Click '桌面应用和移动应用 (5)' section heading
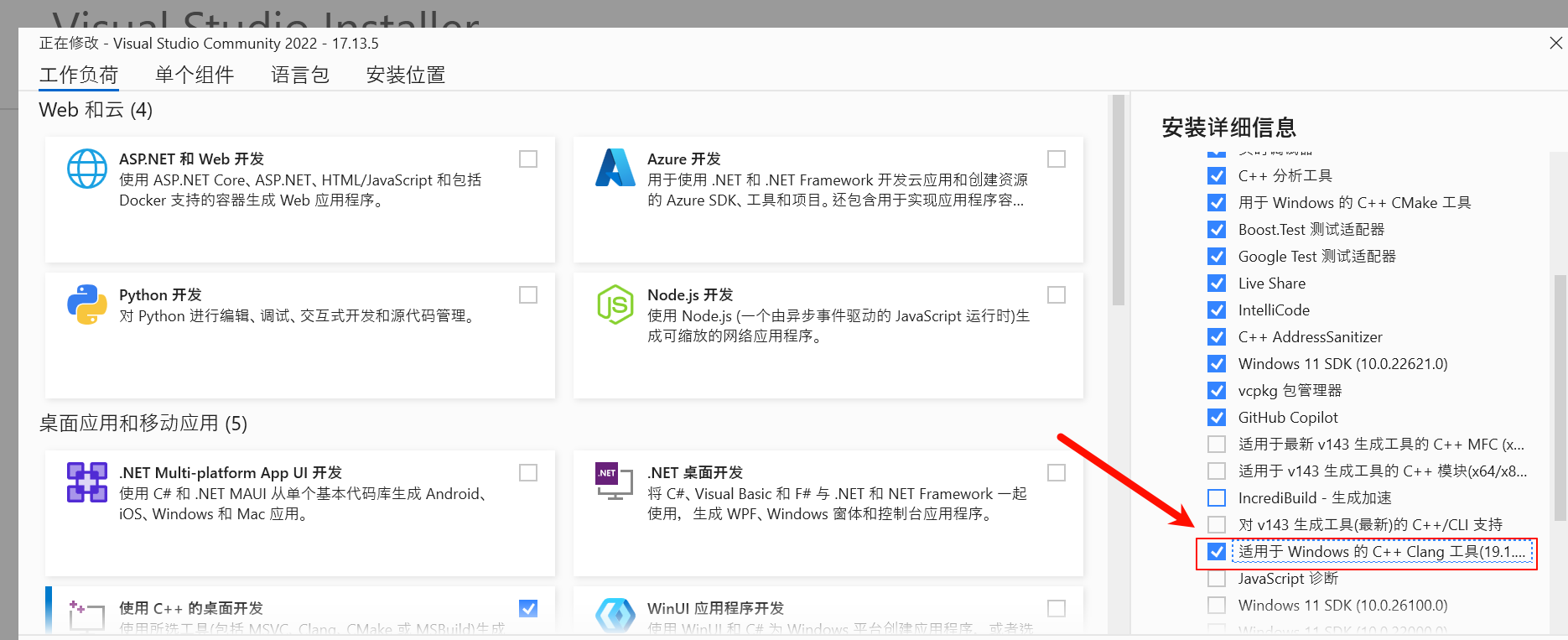 [143, 424]
